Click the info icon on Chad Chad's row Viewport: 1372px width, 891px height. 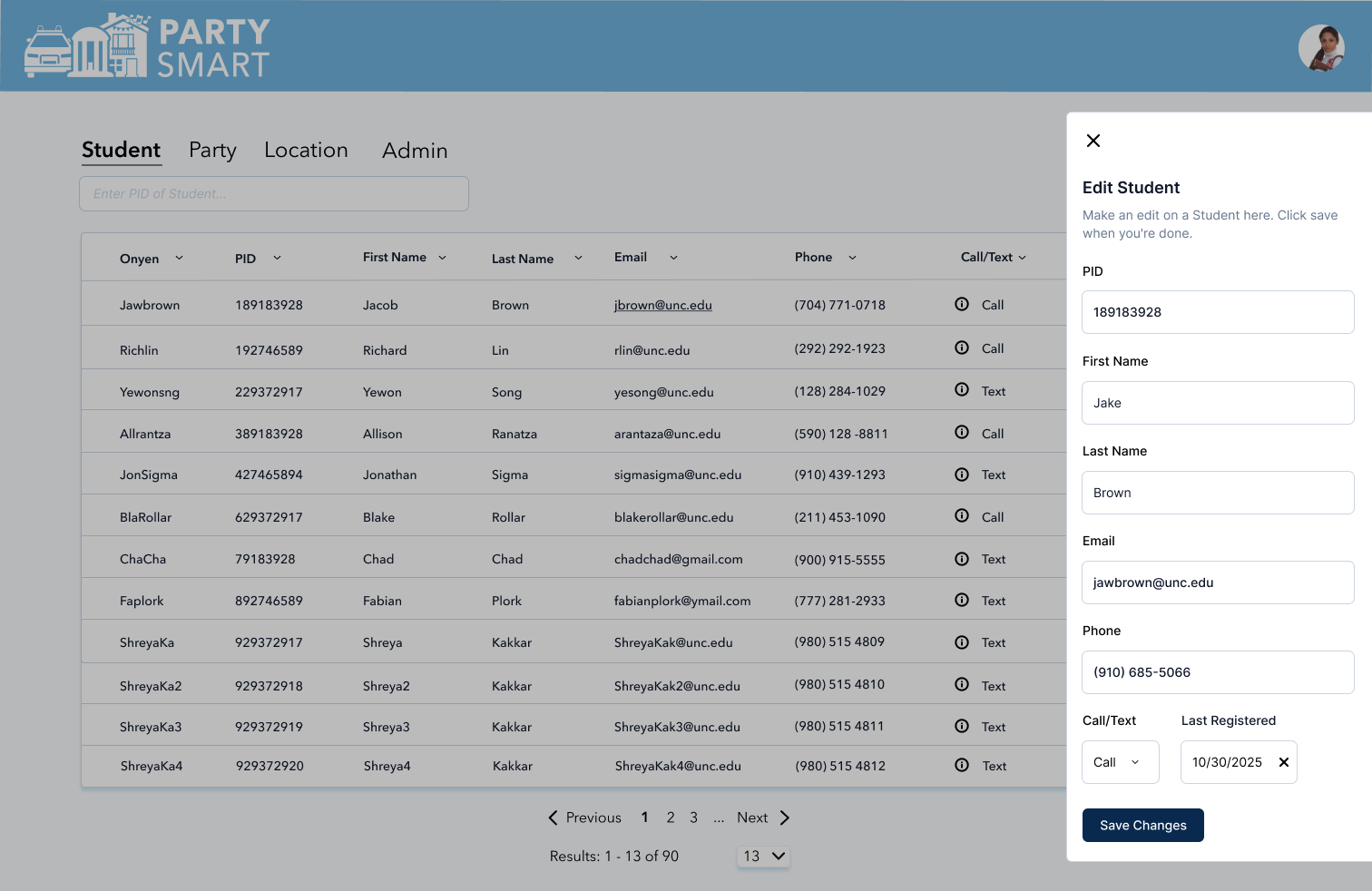click(x=962, y=559)
